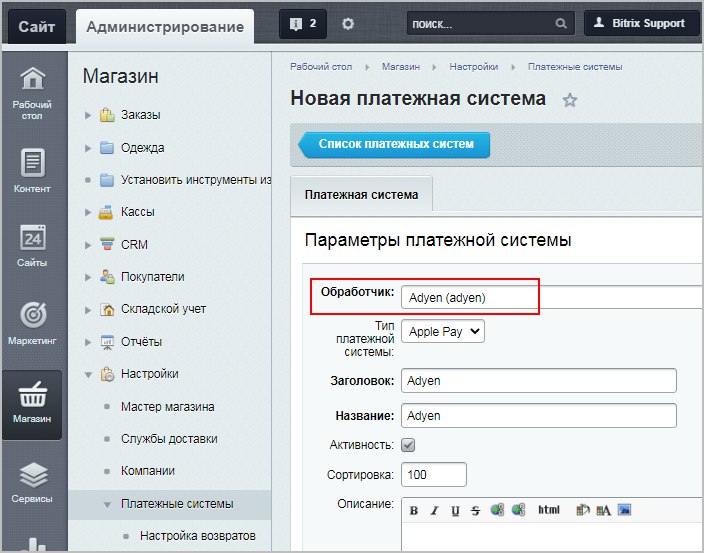Click the Складской учет house icon
Image resolution: width=704 pixels, height=553 pixels.
pyautogui.click(x=107, y=309)
